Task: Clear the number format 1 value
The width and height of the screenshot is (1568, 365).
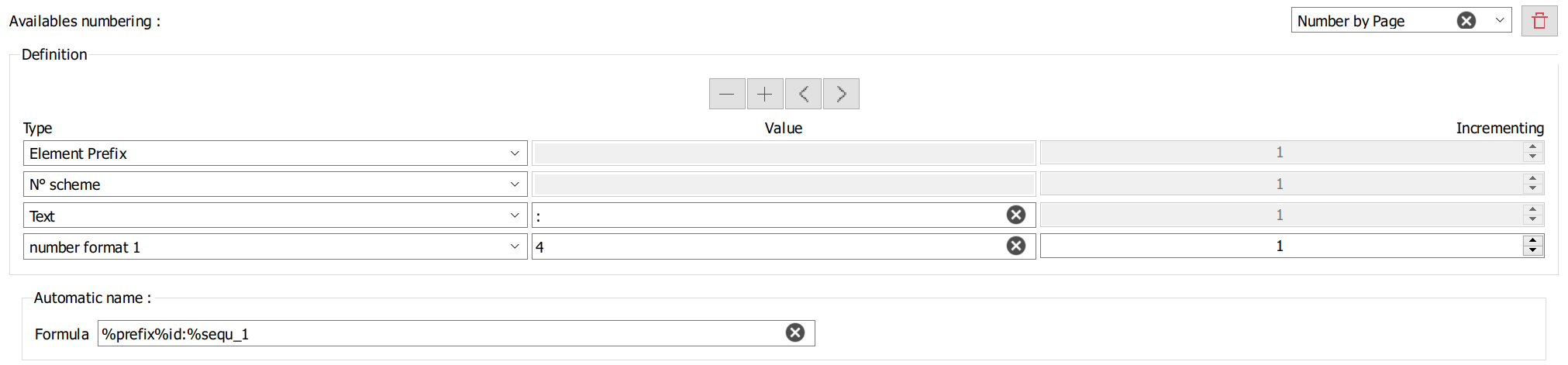Action: click(x=1015, y=246)
